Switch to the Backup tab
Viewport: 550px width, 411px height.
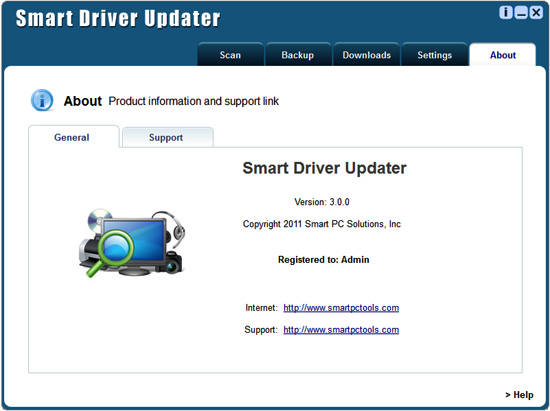298,55
